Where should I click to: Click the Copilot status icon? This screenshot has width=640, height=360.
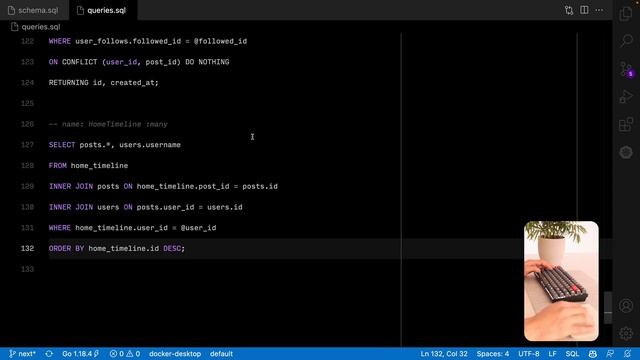pyautogui.click(x=593, y=354)
